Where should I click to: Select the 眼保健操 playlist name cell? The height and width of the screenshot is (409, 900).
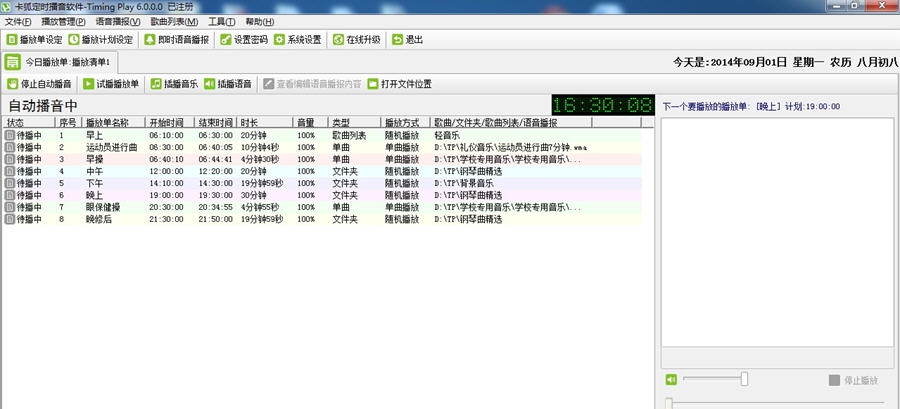click(103, 207)
